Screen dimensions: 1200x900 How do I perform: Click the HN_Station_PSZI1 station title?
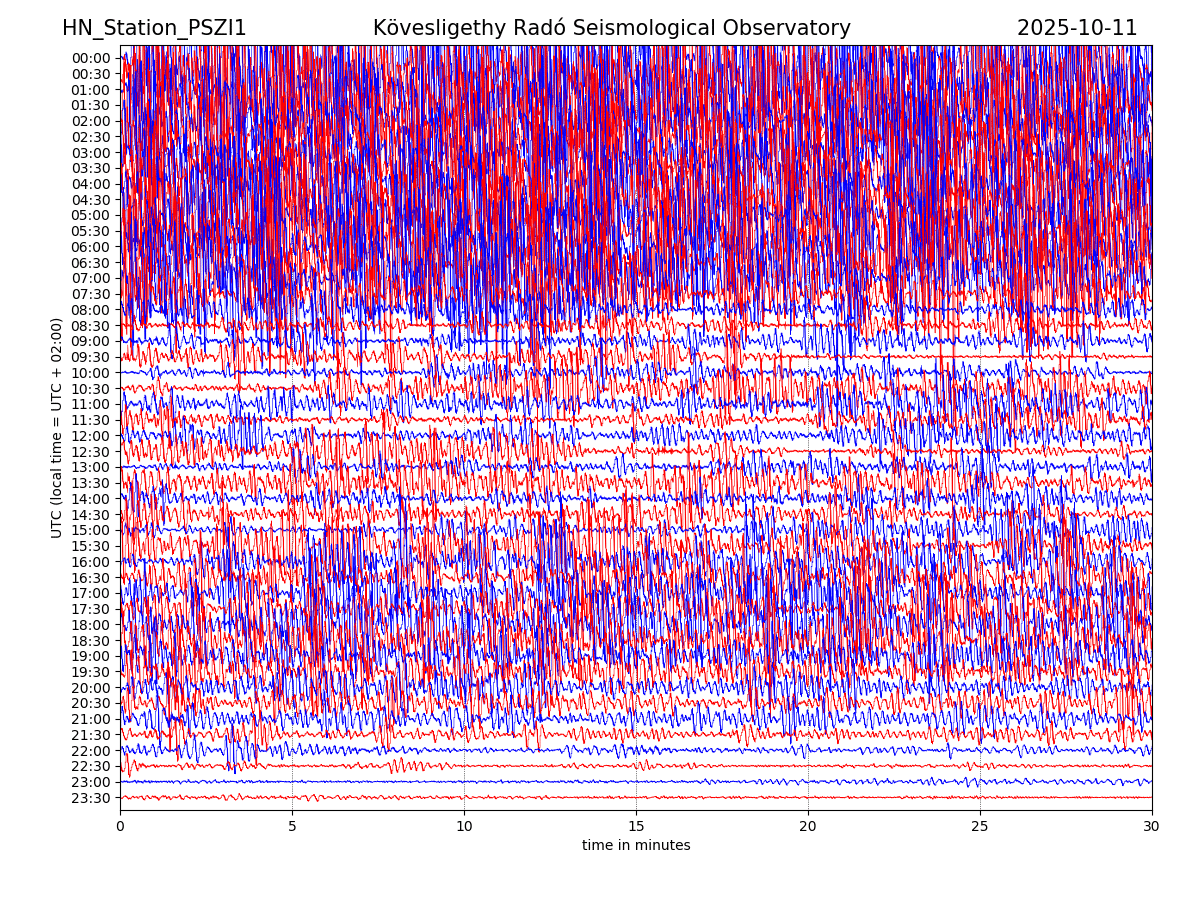(x=154, y=28)
